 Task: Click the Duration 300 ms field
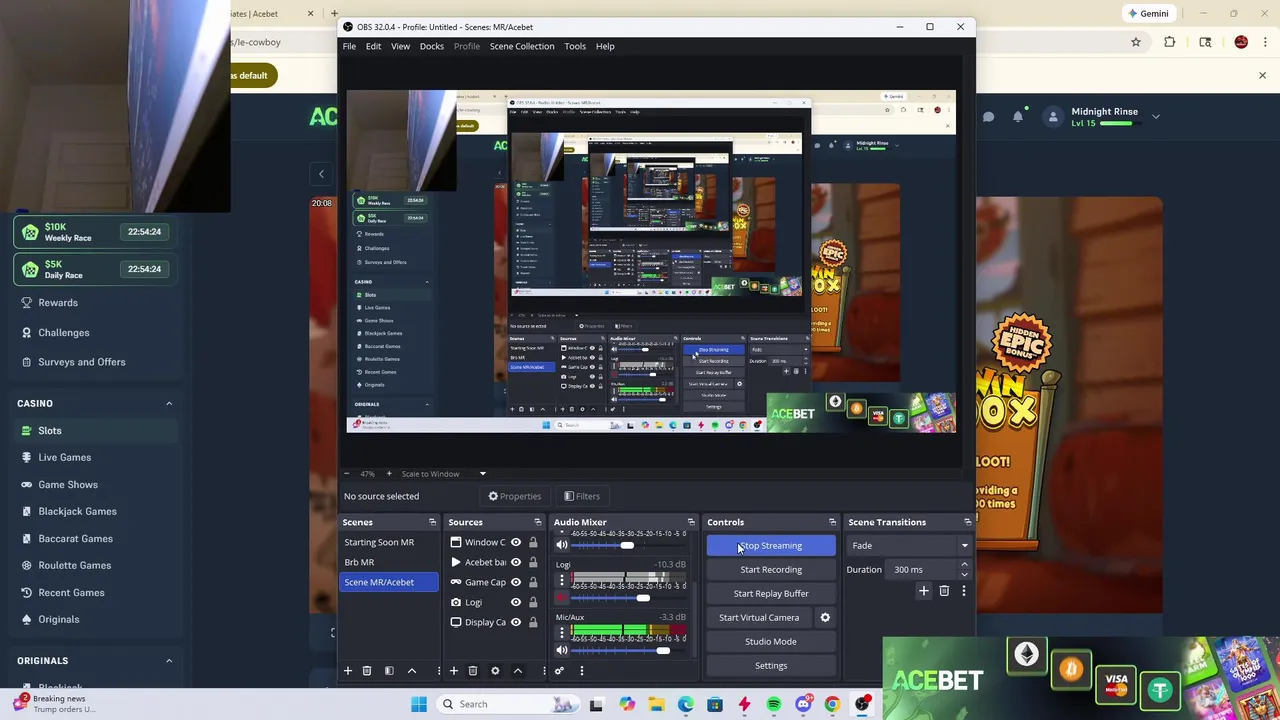[922, 570]
